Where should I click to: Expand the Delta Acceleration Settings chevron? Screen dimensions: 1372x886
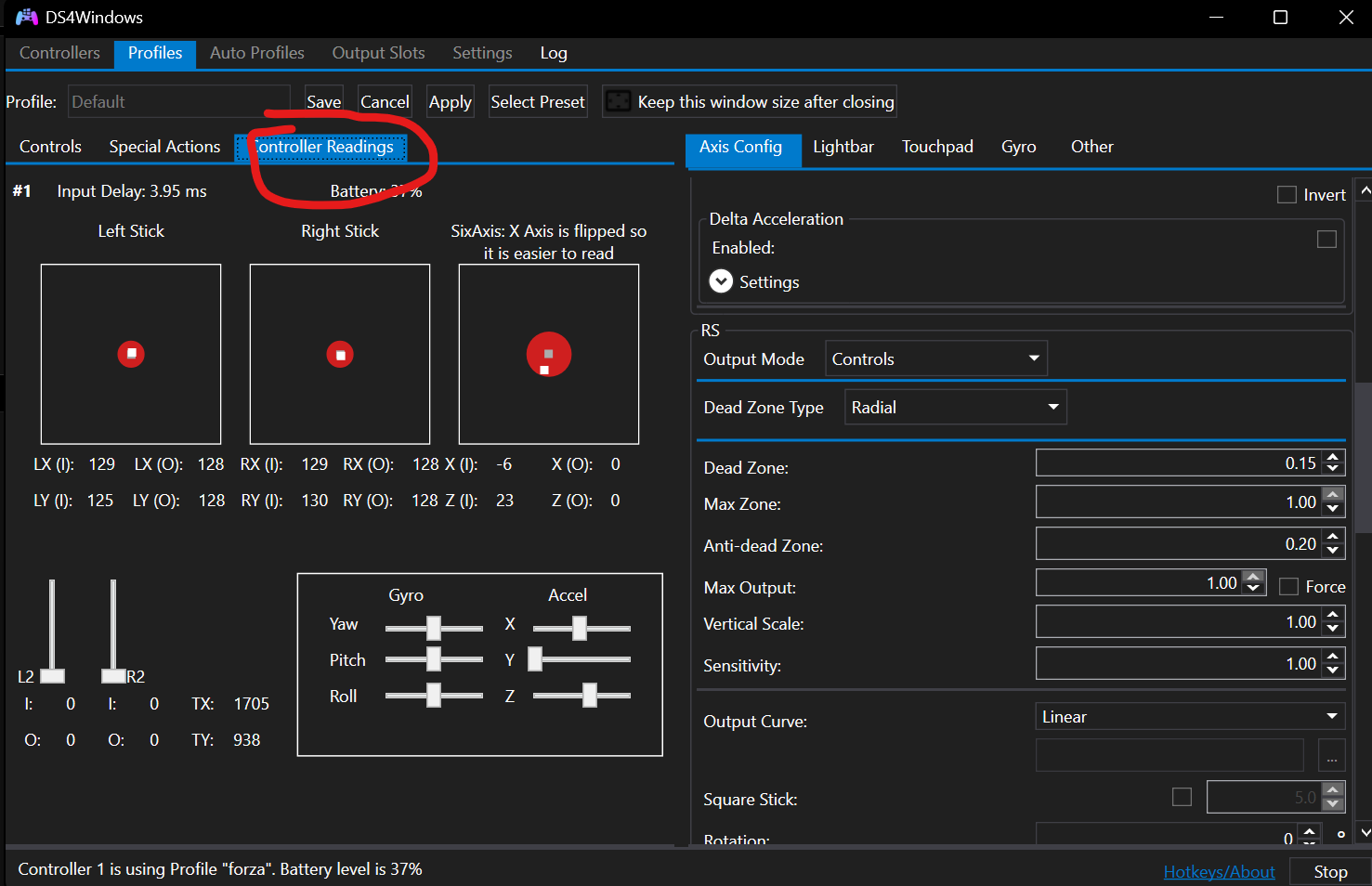pos(721,281)
